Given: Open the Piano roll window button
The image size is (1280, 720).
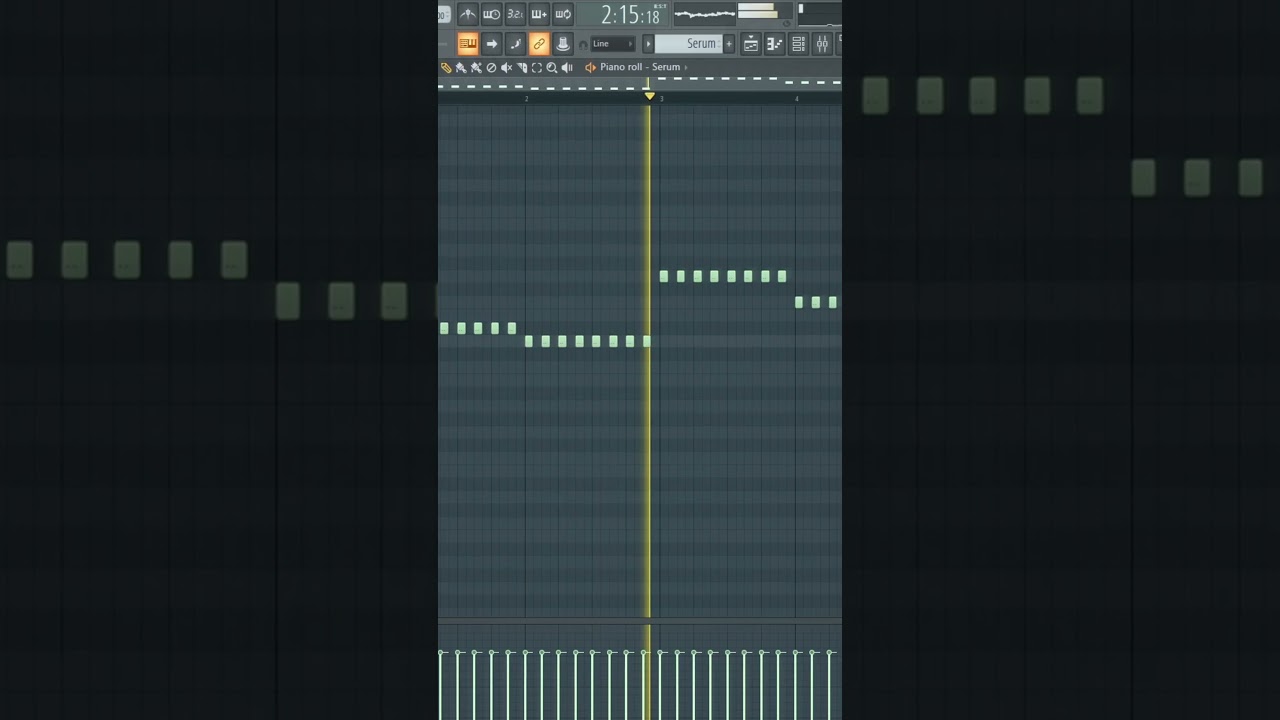Looking at the screenshot, I should click(774, 43).
